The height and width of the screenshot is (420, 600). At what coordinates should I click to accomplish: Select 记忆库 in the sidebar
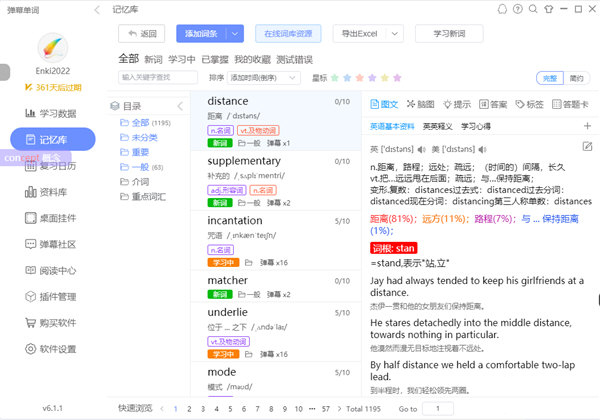tap(53, 139)
